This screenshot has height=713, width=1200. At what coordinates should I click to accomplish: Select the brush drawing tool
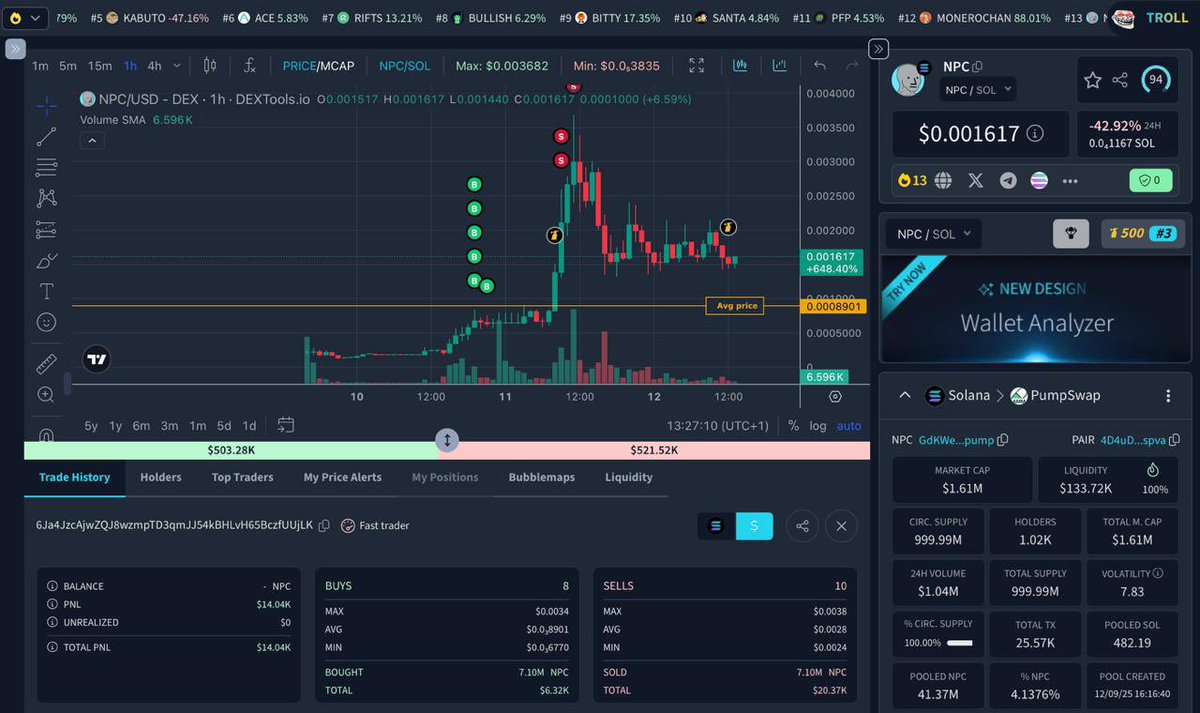(x=46, y=260)
